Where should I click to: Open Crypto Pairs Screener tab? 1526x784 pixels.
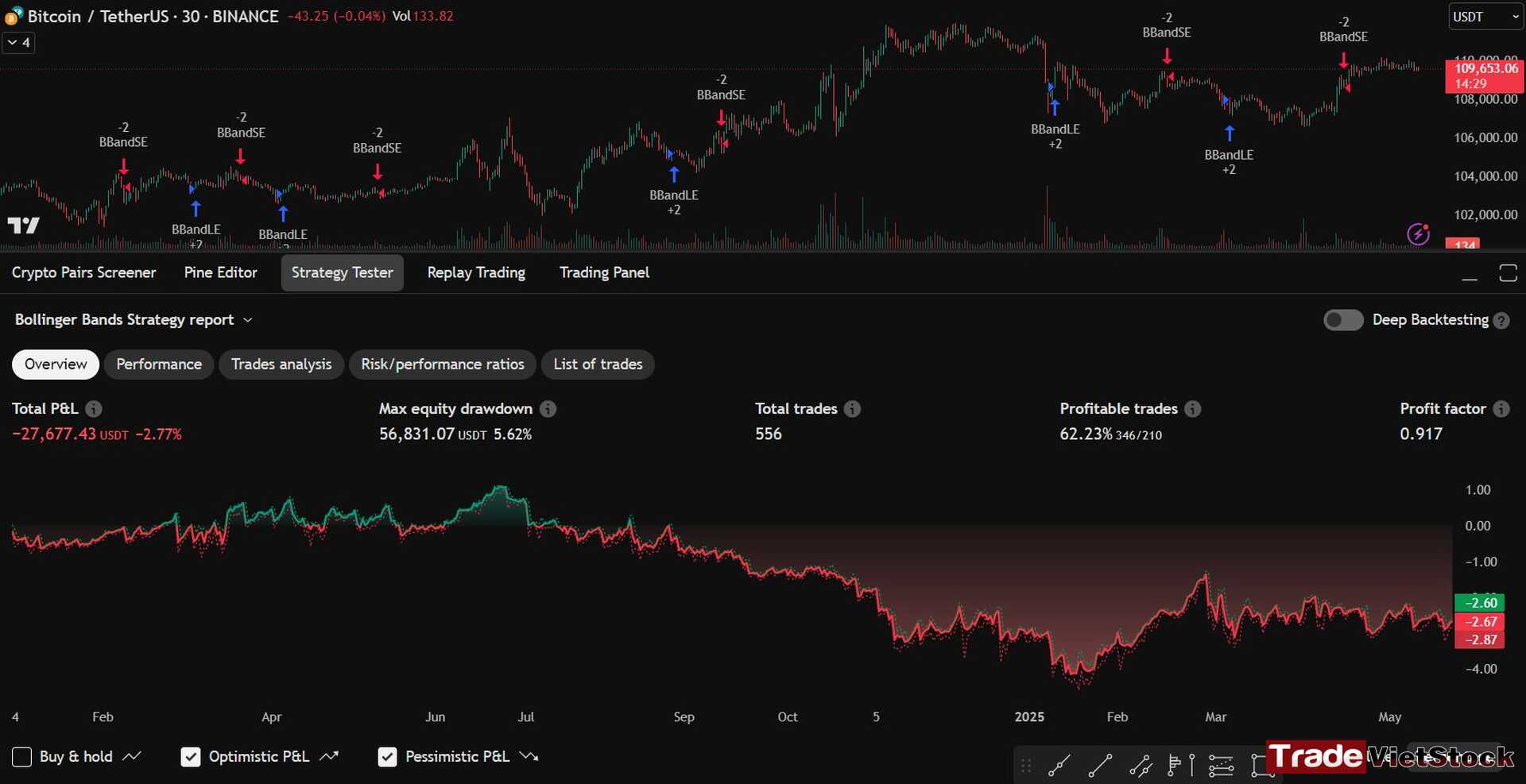[83, 272]
